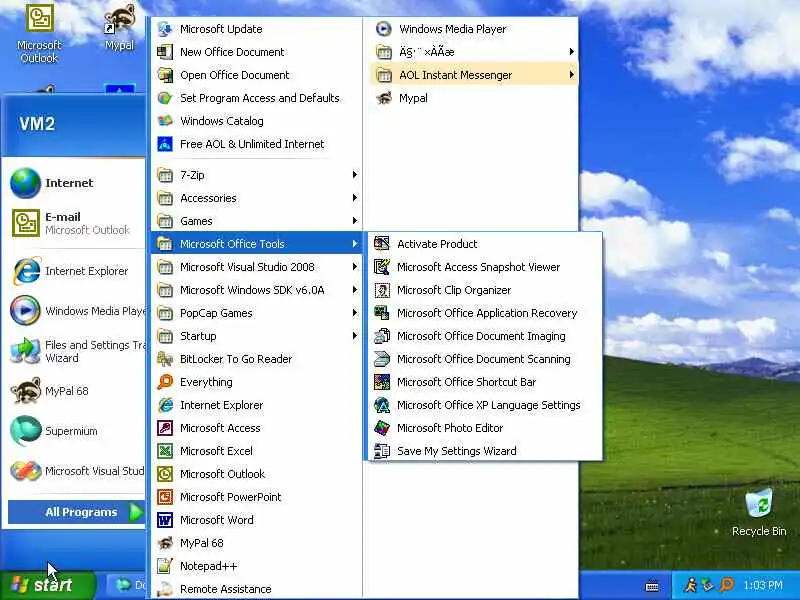
Task: Expand the AOL Instant Messenger arrow
Action: (x=571, y=75)
